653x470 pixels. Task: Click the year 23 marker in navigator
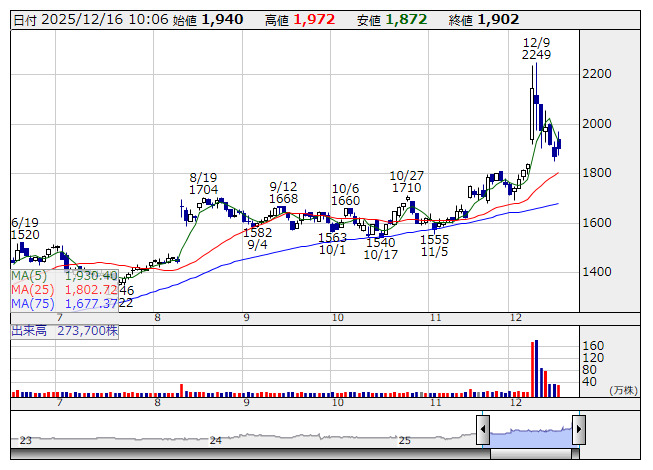tap(26, 440)
